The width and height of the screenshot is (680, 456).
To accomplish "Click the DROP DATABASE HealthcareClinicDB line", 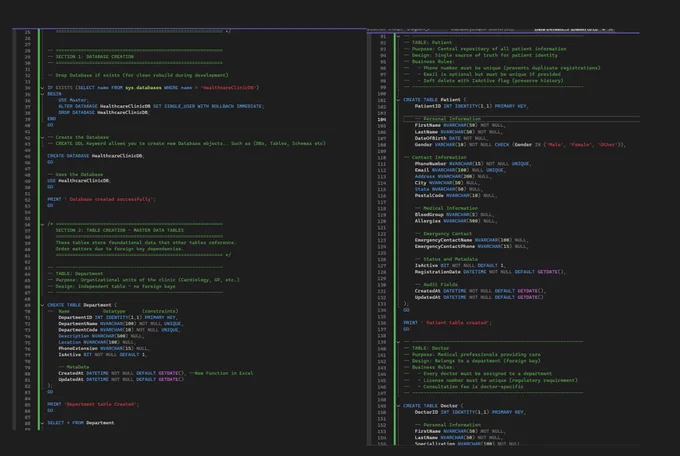I will 104,112.
